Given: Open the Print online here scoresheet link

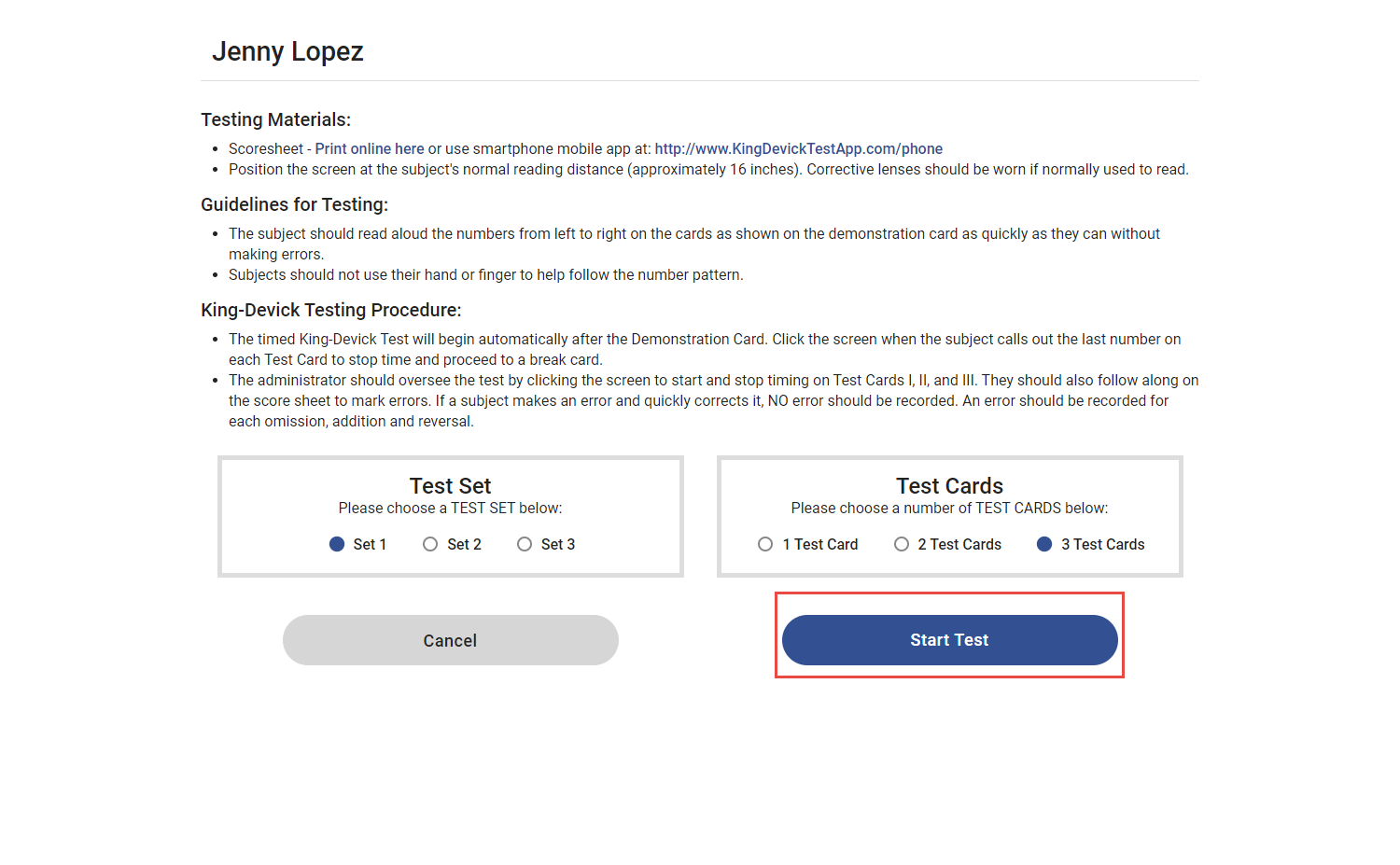Looking at the screenshot, I should [370, 148].
